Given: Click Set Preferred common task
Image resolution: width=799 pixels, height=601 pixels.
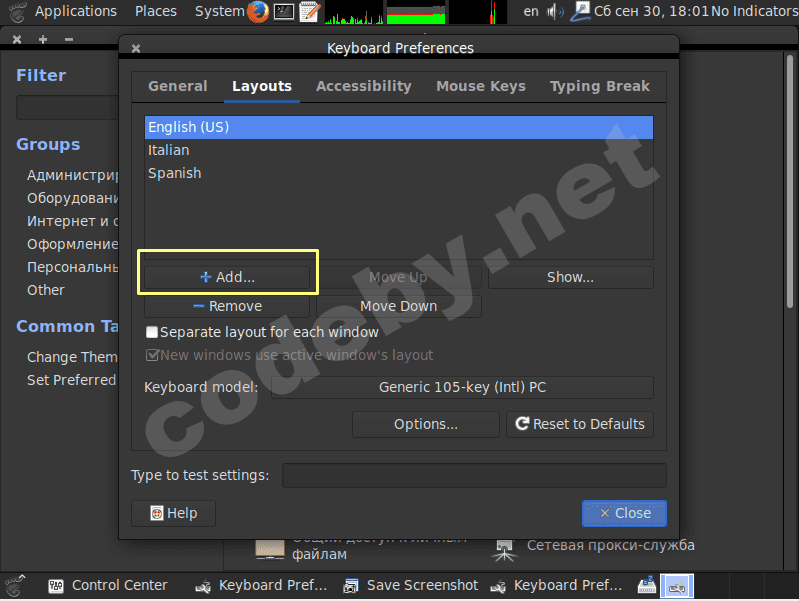Looking at the screenshot, I should tap(72, 380).
